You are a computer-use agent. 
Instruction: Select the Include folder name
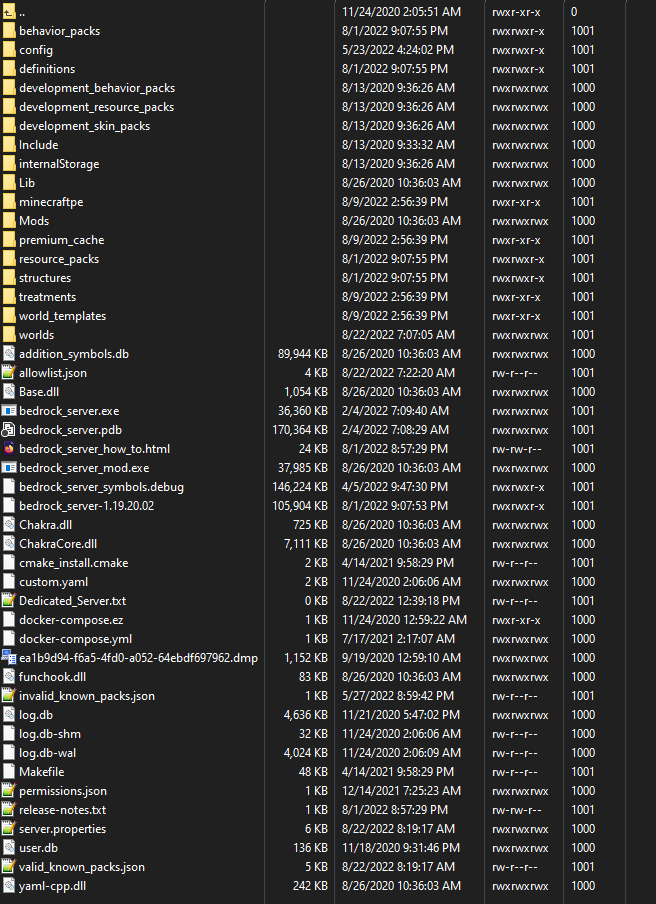pos(38,145)
